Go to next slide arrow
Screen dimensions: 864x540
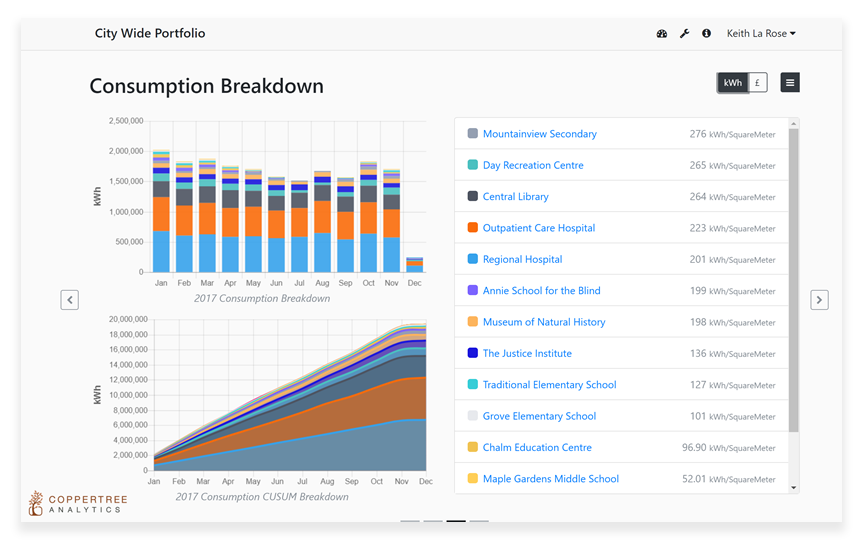click(819, 300)
